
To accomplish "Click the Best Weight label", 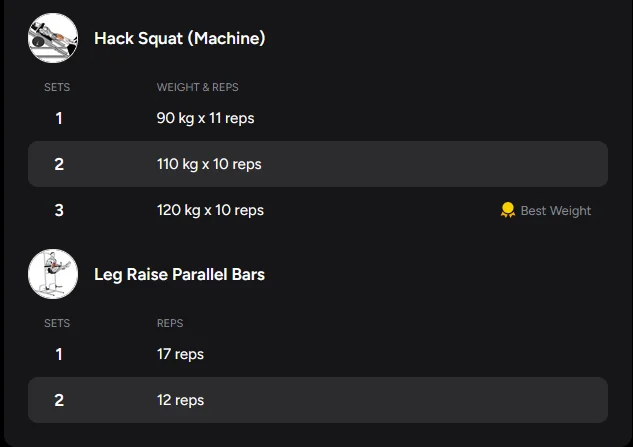I will coord(555,211).
